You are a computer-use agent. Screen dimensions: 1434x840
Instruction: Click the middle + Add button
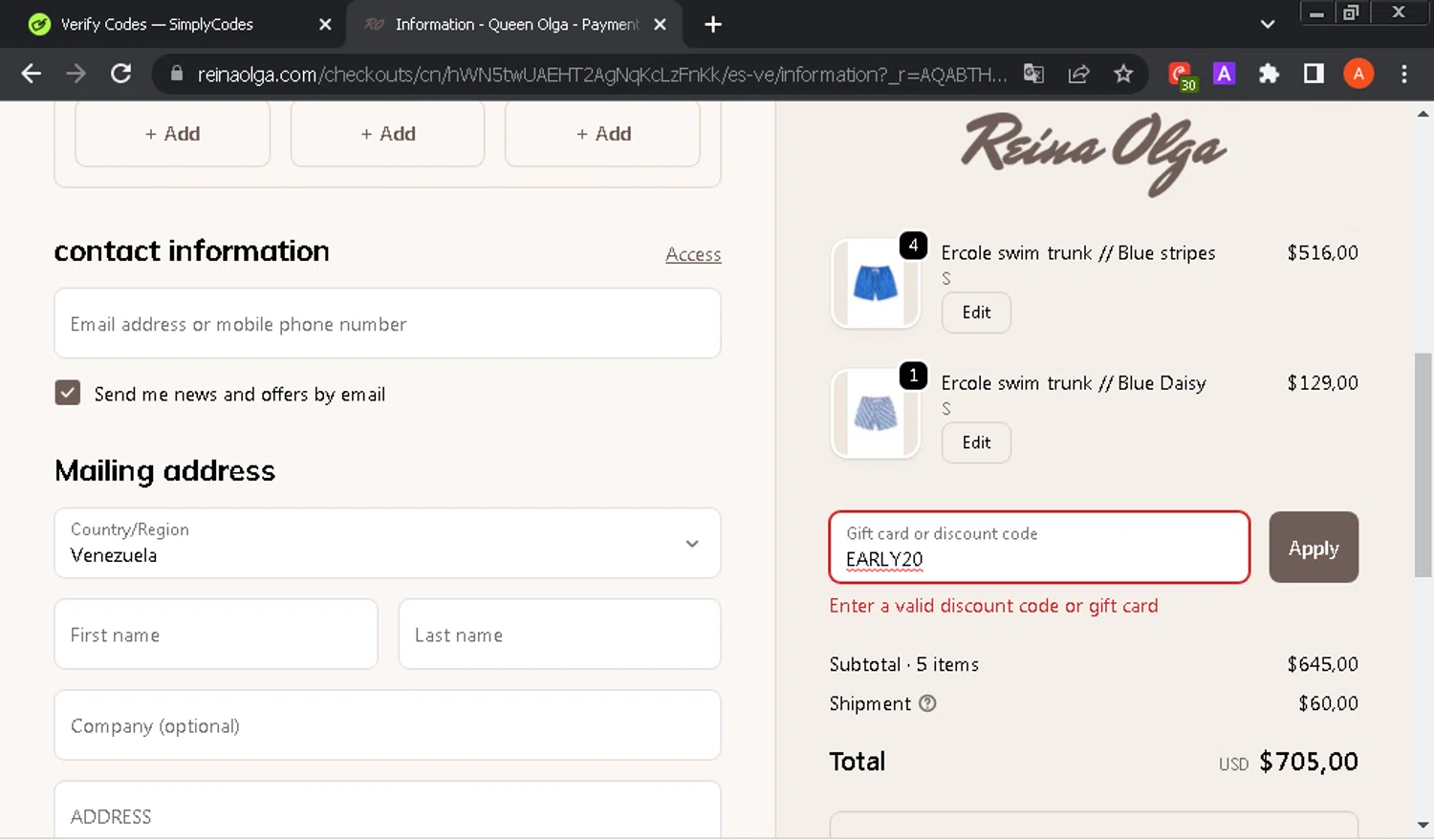click(x=387, y=134)
